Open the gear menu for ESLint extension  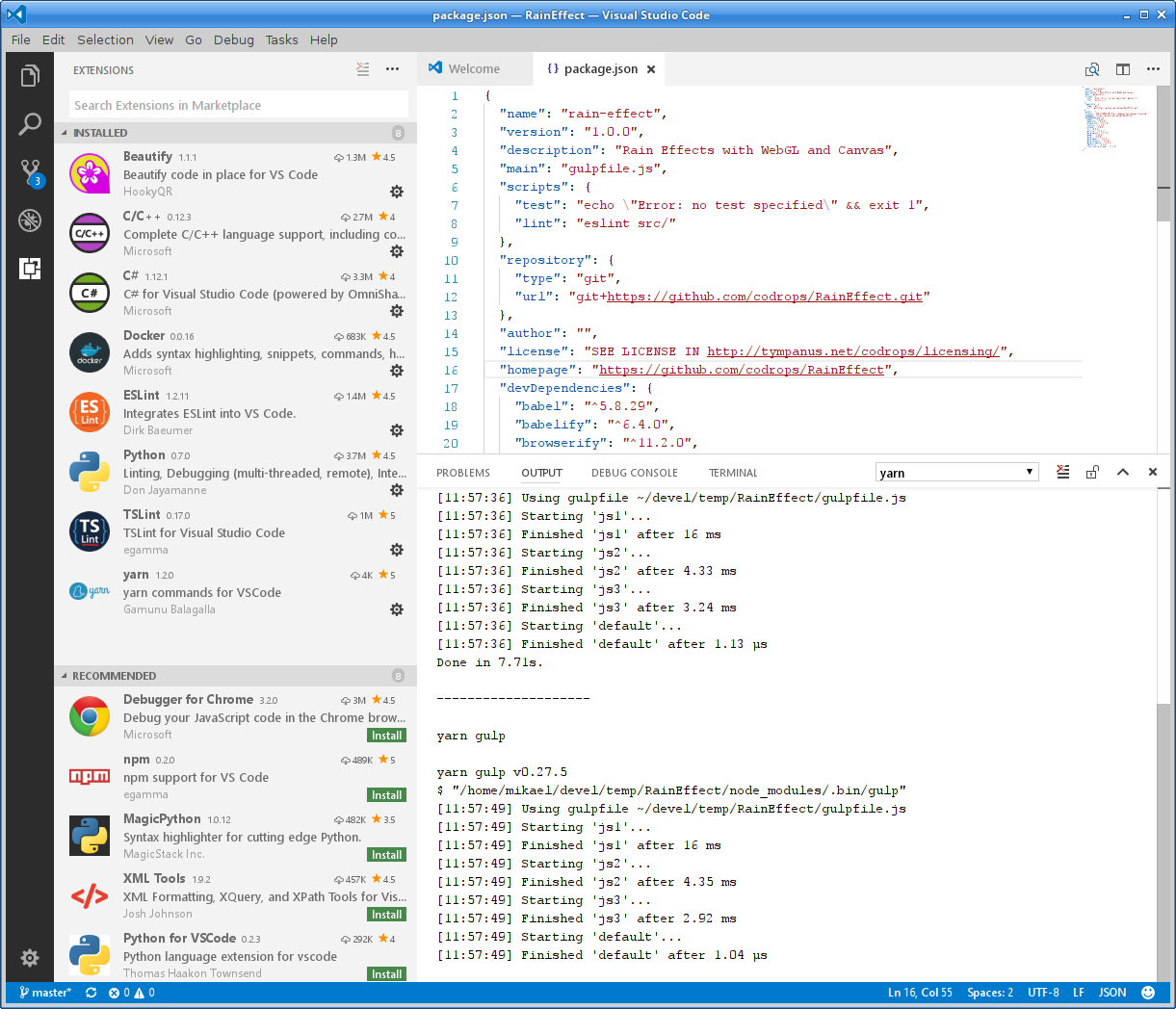pyautogui.click(x=396, y=430)
